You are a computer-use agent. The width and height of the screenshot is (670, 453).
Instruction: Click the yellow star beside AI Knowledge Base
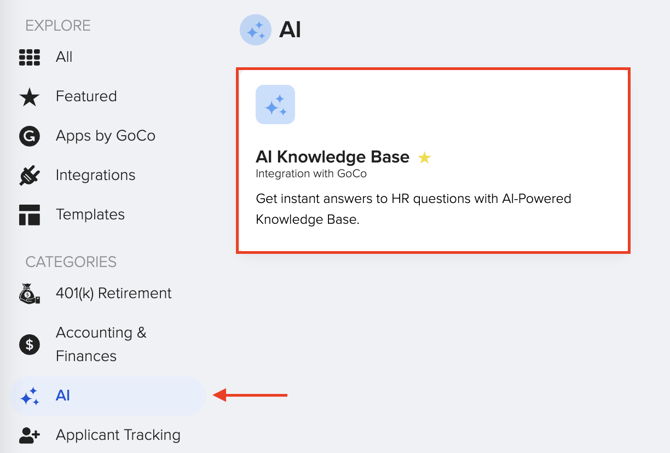click(x=425, y=157)
